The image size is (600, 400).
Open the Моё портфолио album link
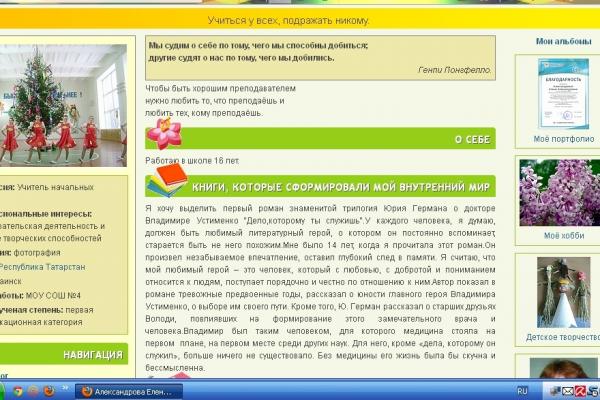(564, 139)
